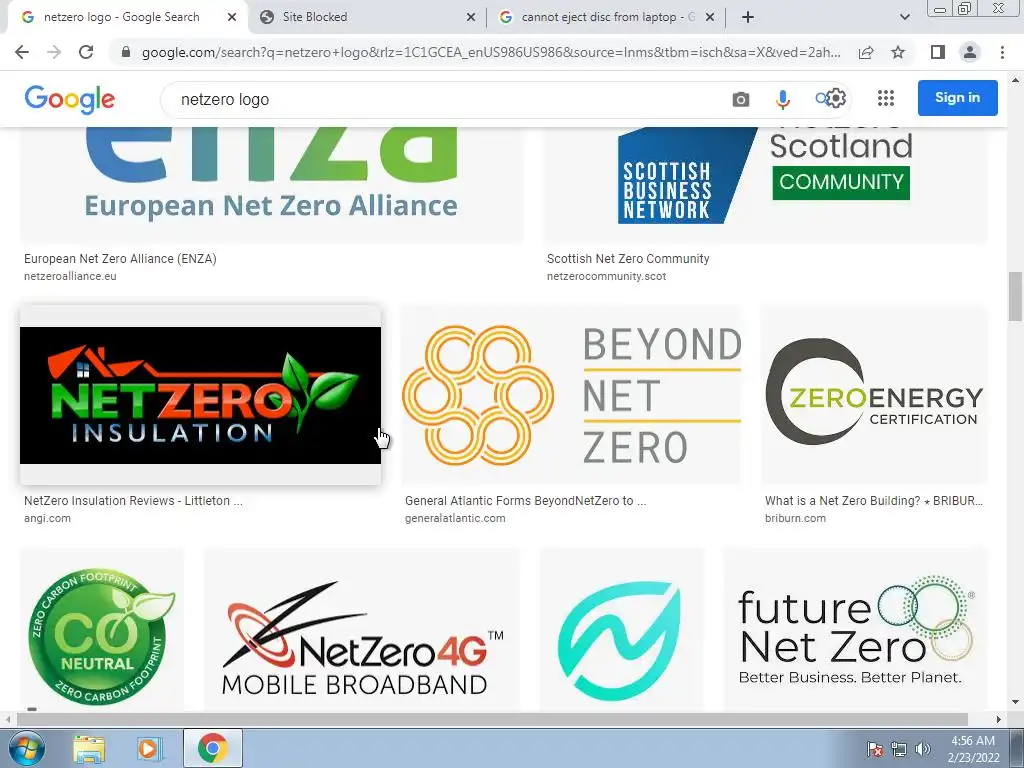Click the vertical scrollbar thumb
The width and height of the screenshot is (1024, 768).
point(1015,296)
